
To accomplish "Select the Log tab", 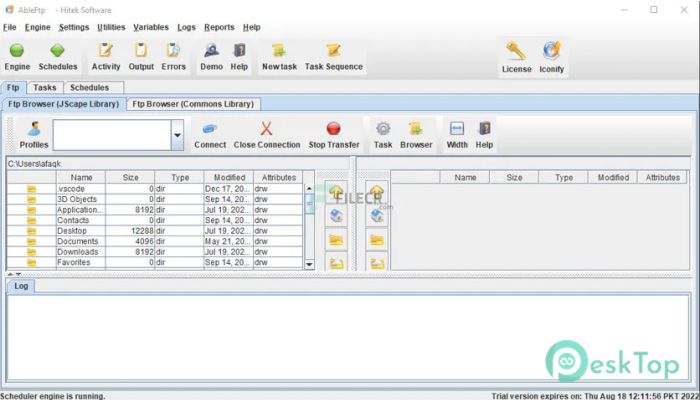I will point(21,286).
